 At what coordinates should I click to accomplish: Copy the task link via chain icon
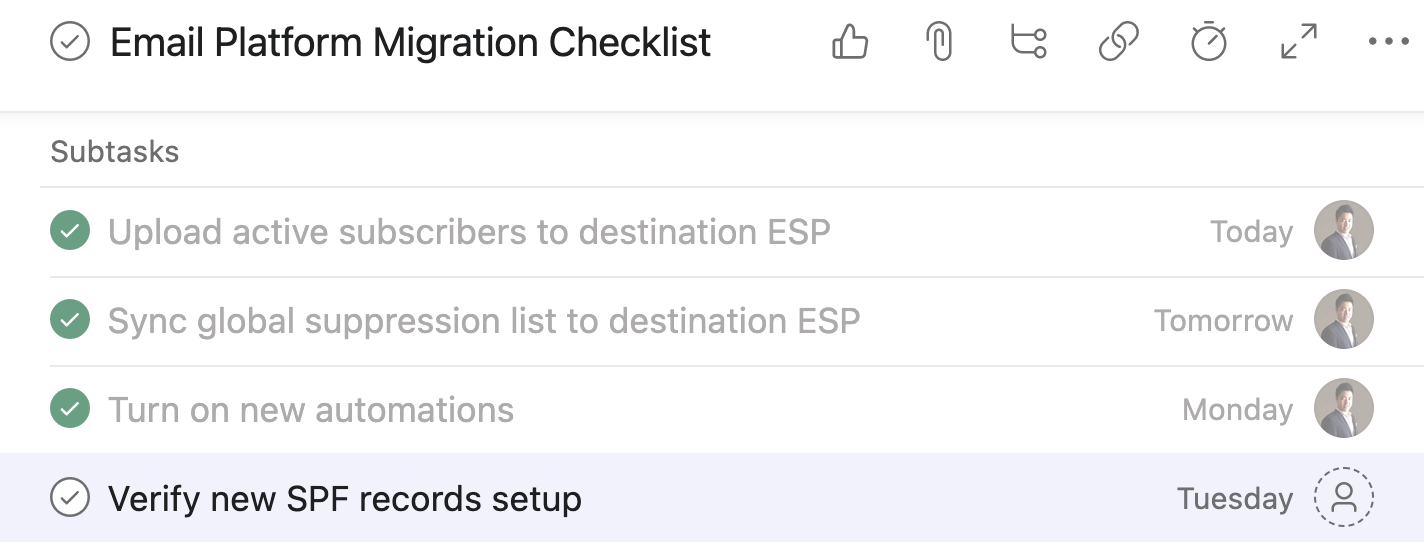click(1118, 43)
